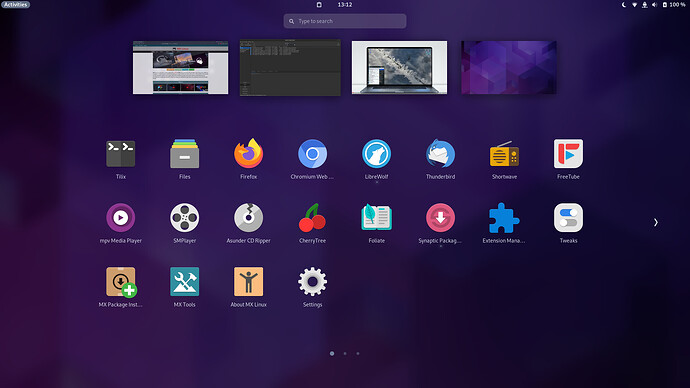This screenshot has width=690, height=388.
Task: Select the workspace thumbnail showing a laptop
Action: point(399,67)
